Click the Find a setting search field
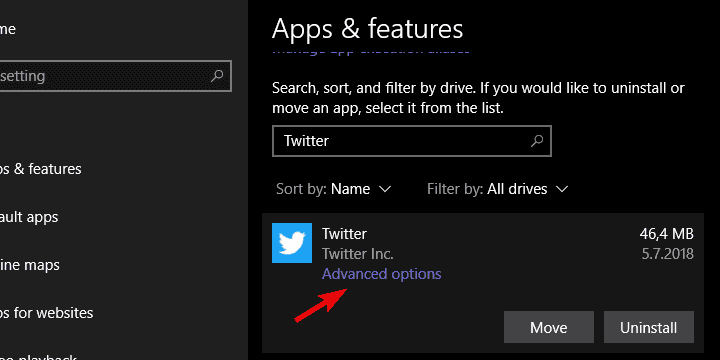Image resolution: width=720 pixels, height=360 pixels. click(x=115, y=75)
